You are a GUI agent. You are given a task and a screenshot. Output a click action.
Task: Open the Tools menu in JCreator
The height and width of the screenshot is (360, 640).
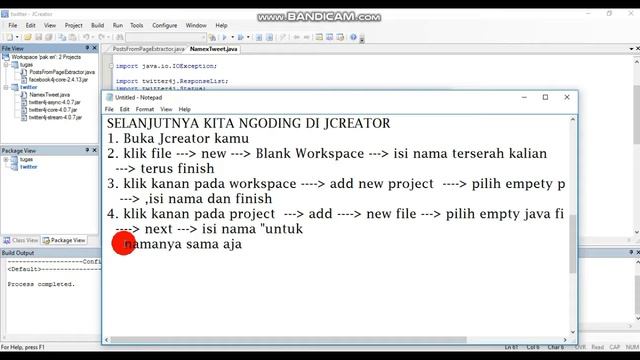(x=136, y=25)
